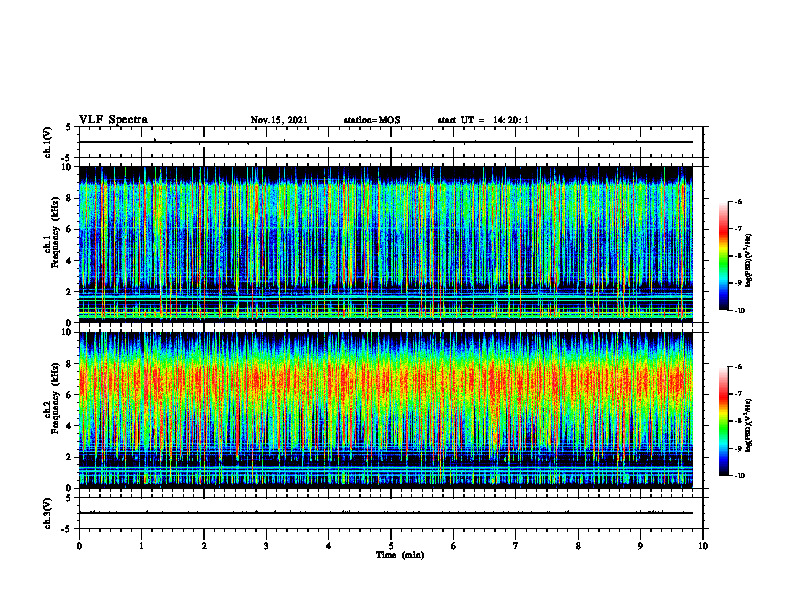Click the "Time (min)" axis label
792x612 pixels.
click(400, 555)
